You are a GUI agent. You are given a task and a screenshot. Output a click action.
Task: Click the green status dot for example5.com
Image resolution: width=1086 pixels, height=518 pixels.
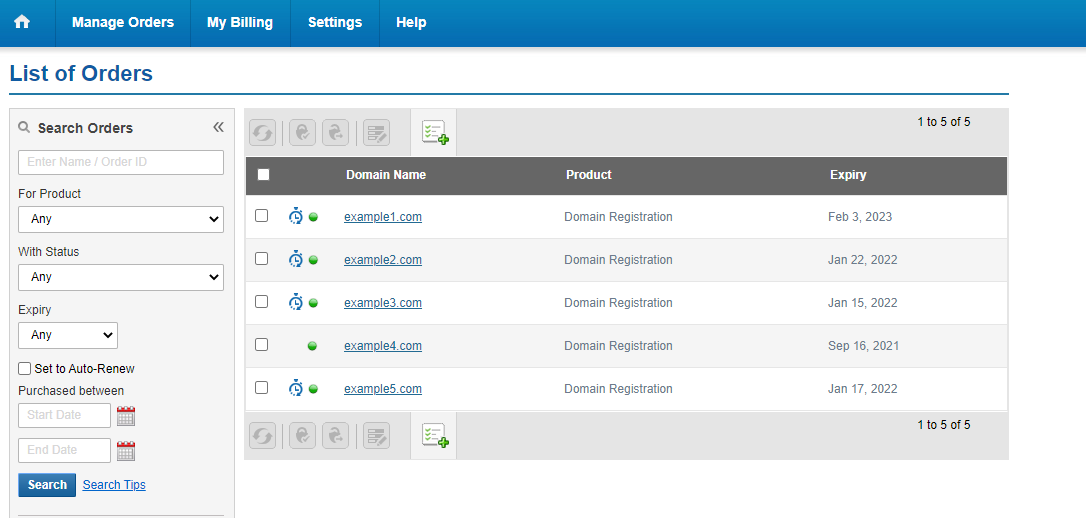click(x=313, y=389)
